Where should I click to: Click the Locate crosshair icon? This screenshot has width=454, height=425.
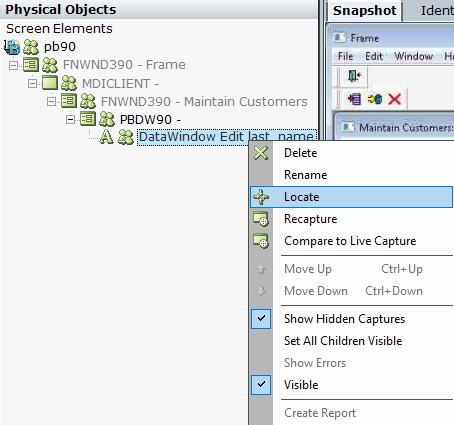[x=261, y=197]
